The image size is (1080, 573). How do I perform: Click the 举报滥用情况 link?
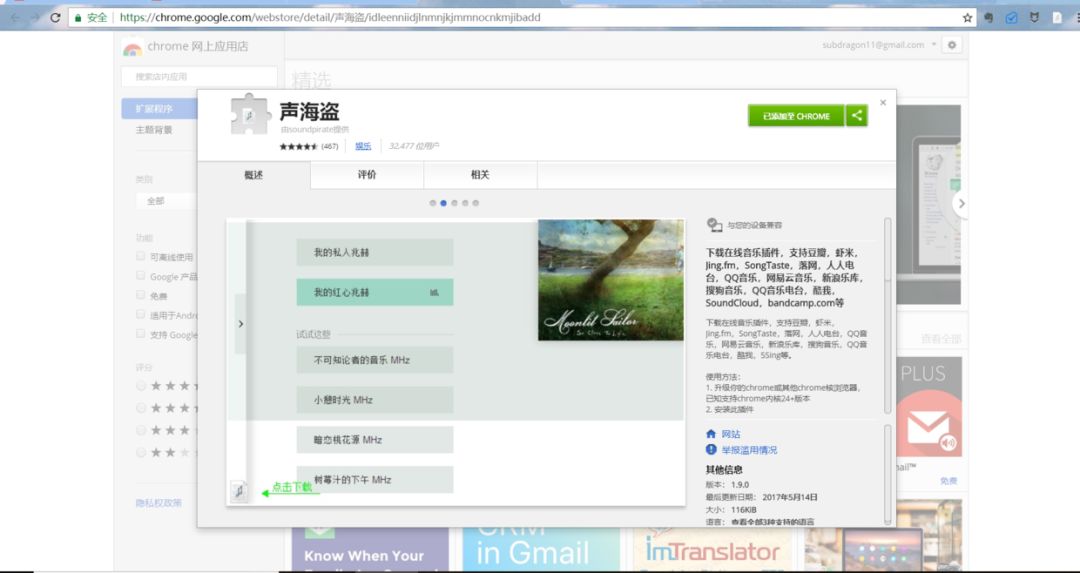(x=749, y=450)
